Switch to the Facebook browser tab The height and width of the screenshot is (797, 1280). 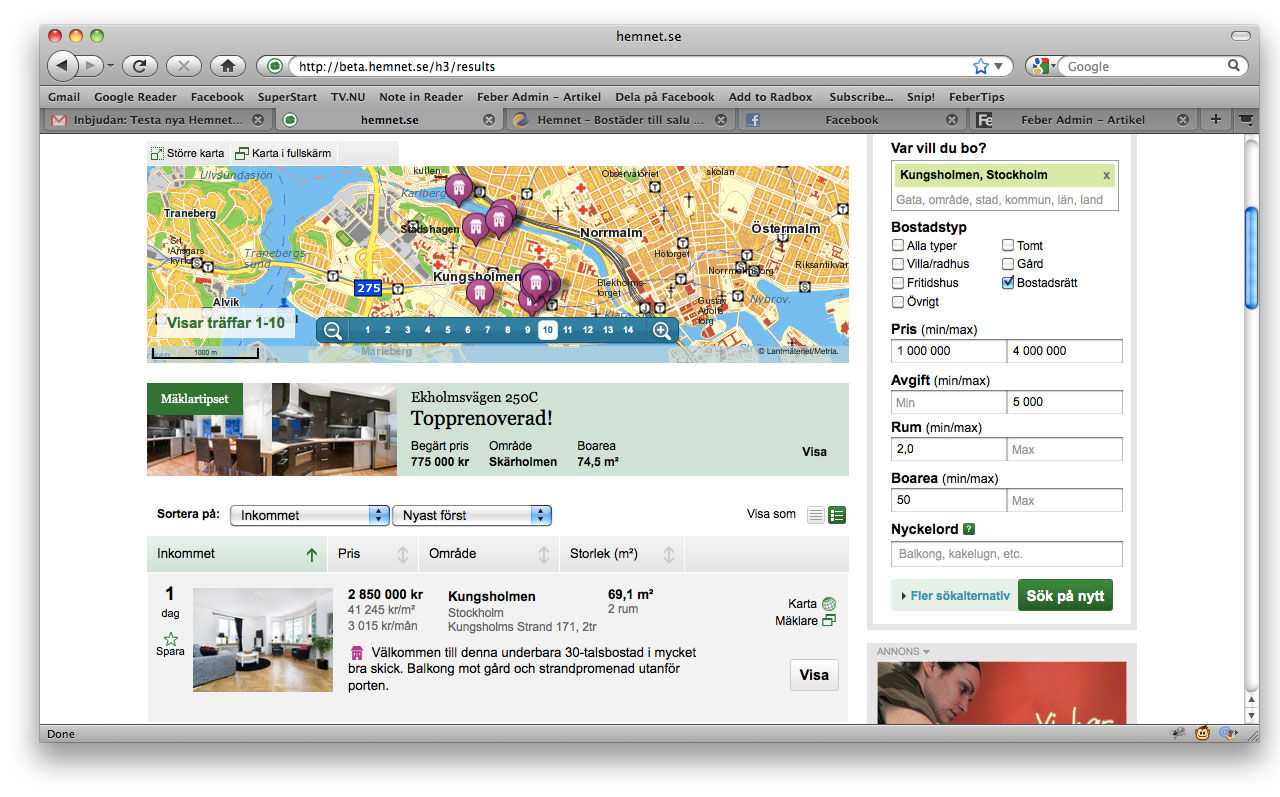[851, 120]
